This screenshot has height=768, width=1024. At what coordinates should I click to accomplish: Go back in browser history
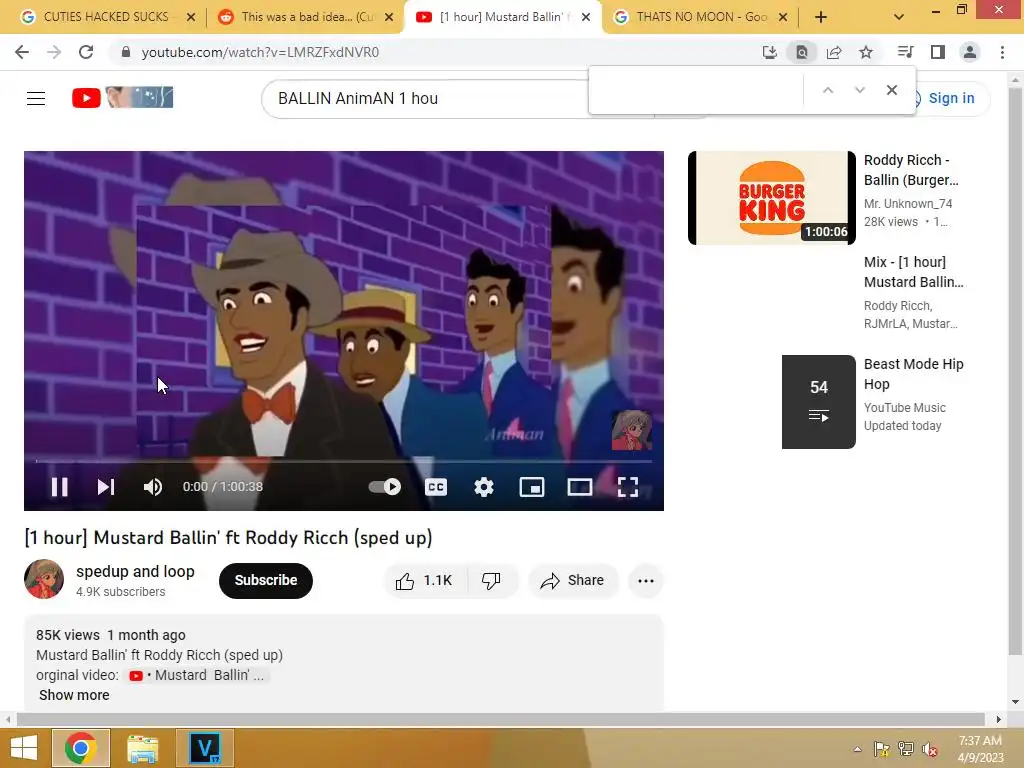(22, 52)
